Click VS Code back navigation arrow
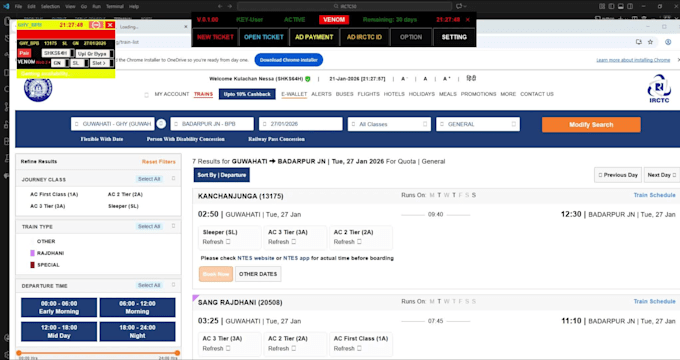The height and width of the screenshot is (360, 680). [x=220, y=6]
